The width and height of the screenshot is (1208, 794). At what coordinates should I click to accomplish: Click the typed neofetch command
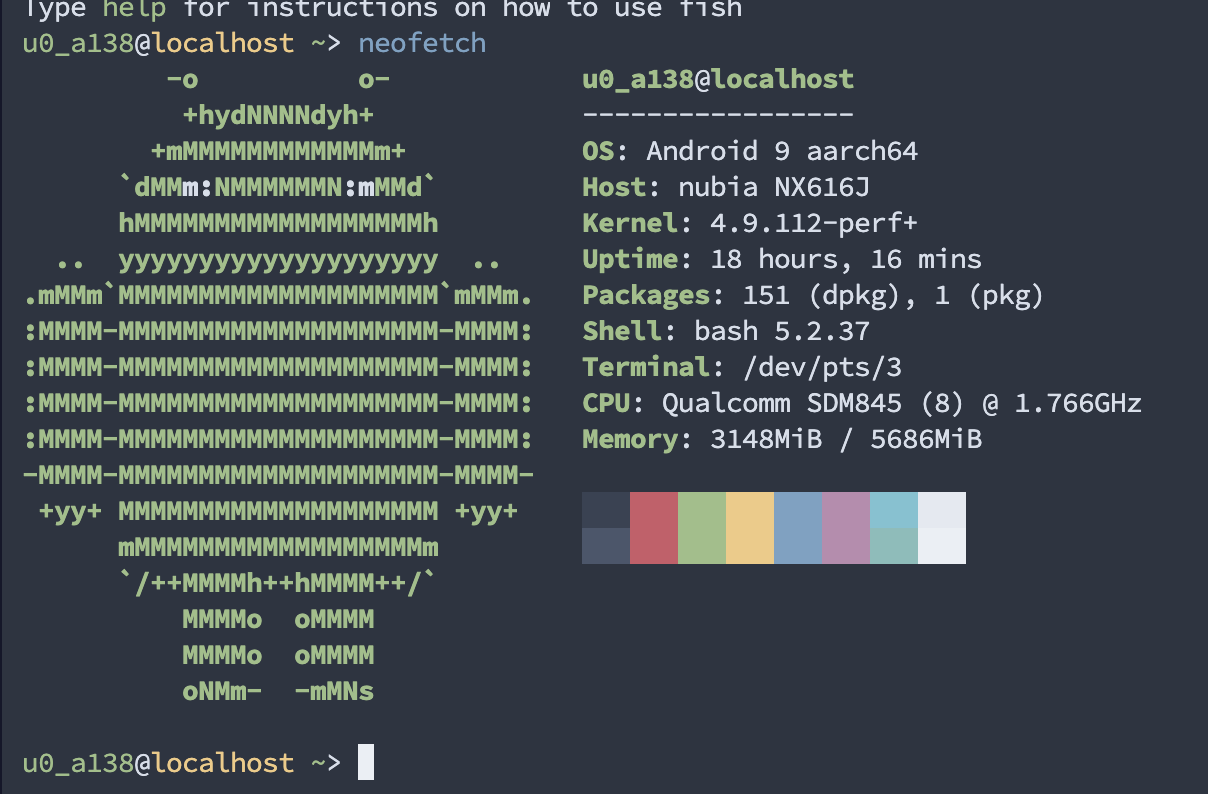tap(422, 43)
